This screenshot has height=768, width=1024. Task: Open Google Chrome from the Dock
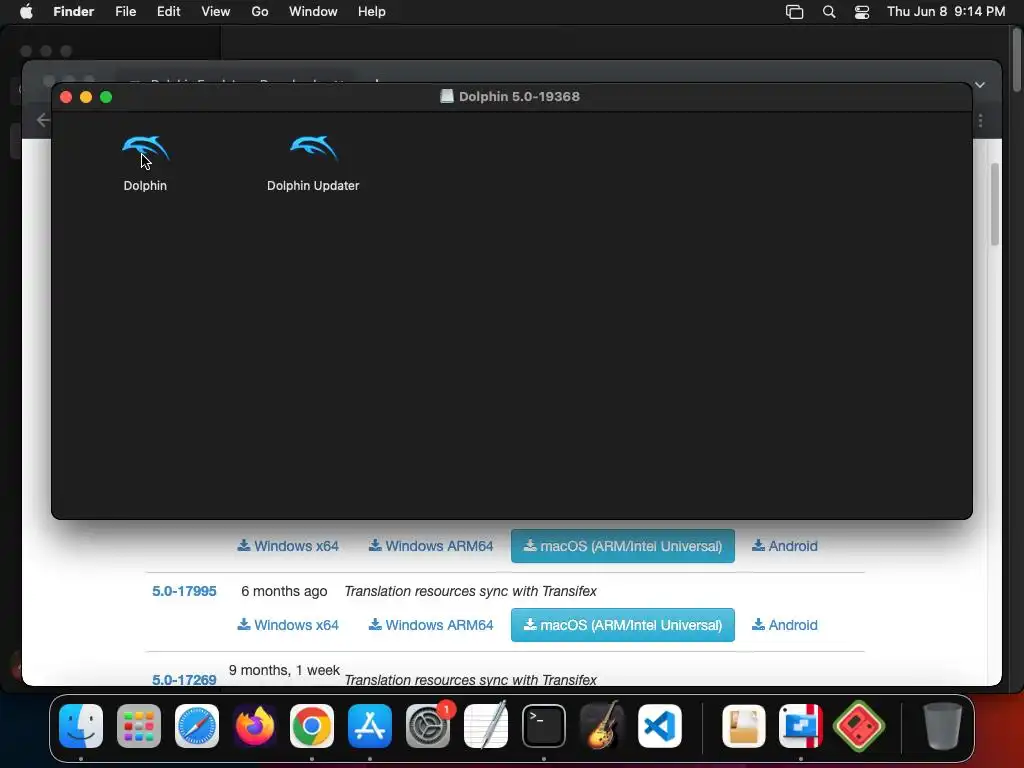(312, 726)
